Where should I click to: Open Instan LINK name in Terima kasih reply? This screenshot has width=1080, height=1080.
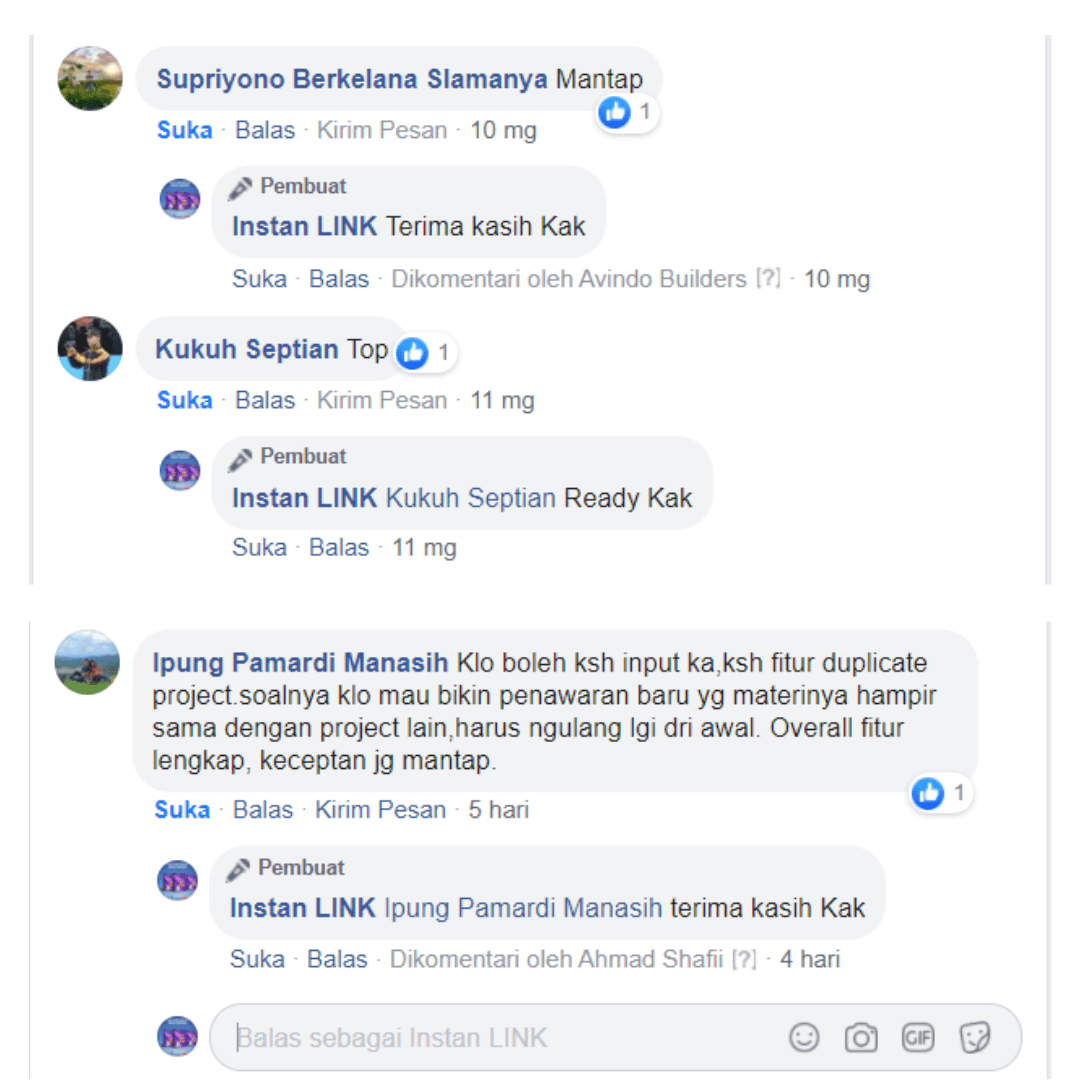pos(304,227)
